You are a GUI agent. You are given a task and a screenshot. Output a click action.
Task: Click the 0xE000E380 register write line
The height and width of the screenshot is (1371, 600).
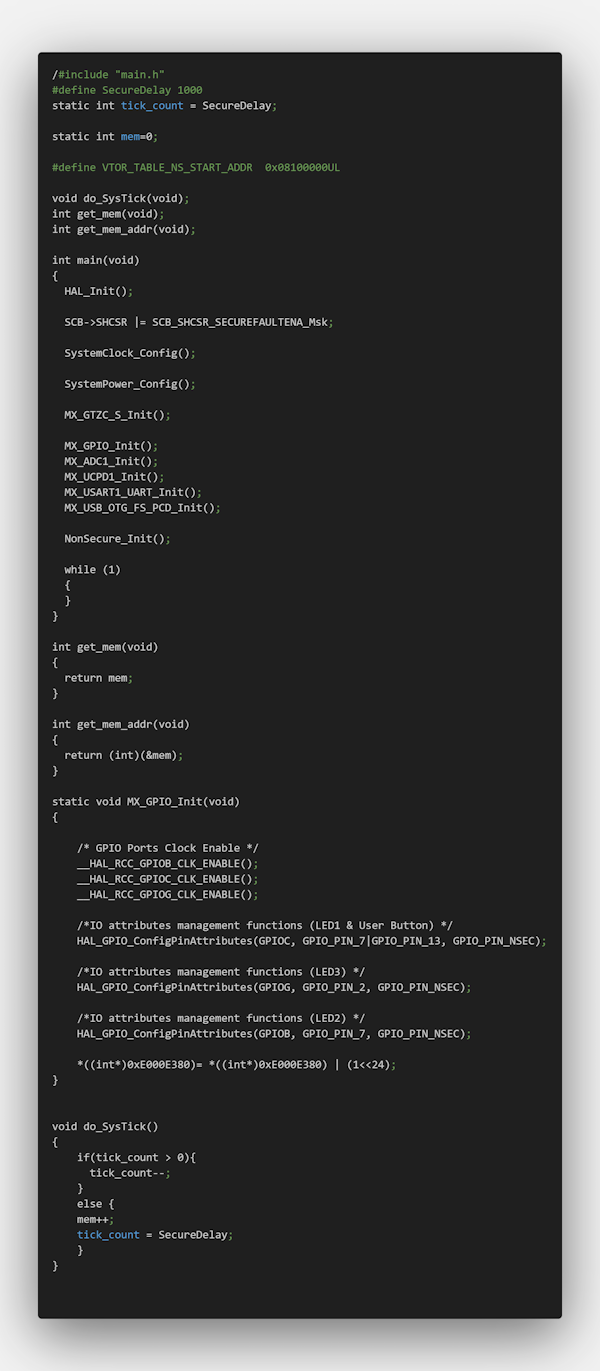tap(236, 1064)
